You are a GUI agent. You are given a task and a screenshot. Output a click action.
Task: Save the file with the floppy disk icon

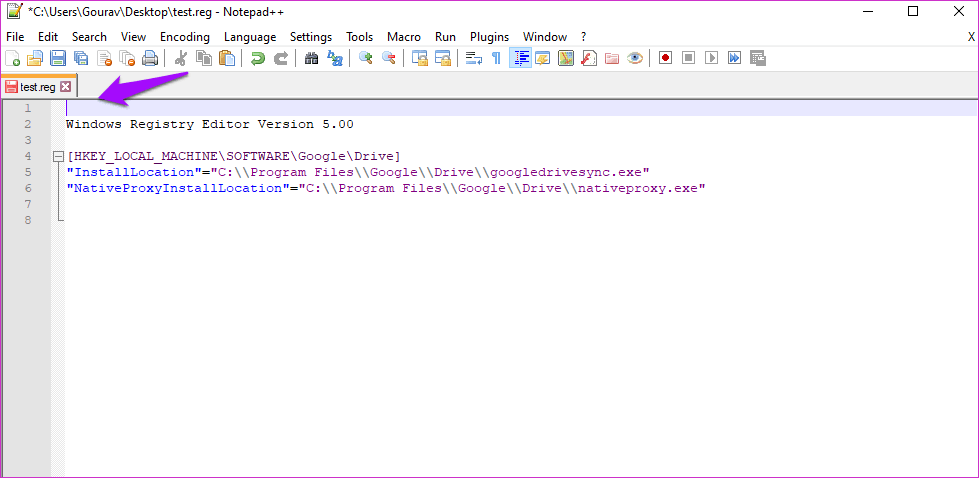pyautogui.click(x=58, y=58)
